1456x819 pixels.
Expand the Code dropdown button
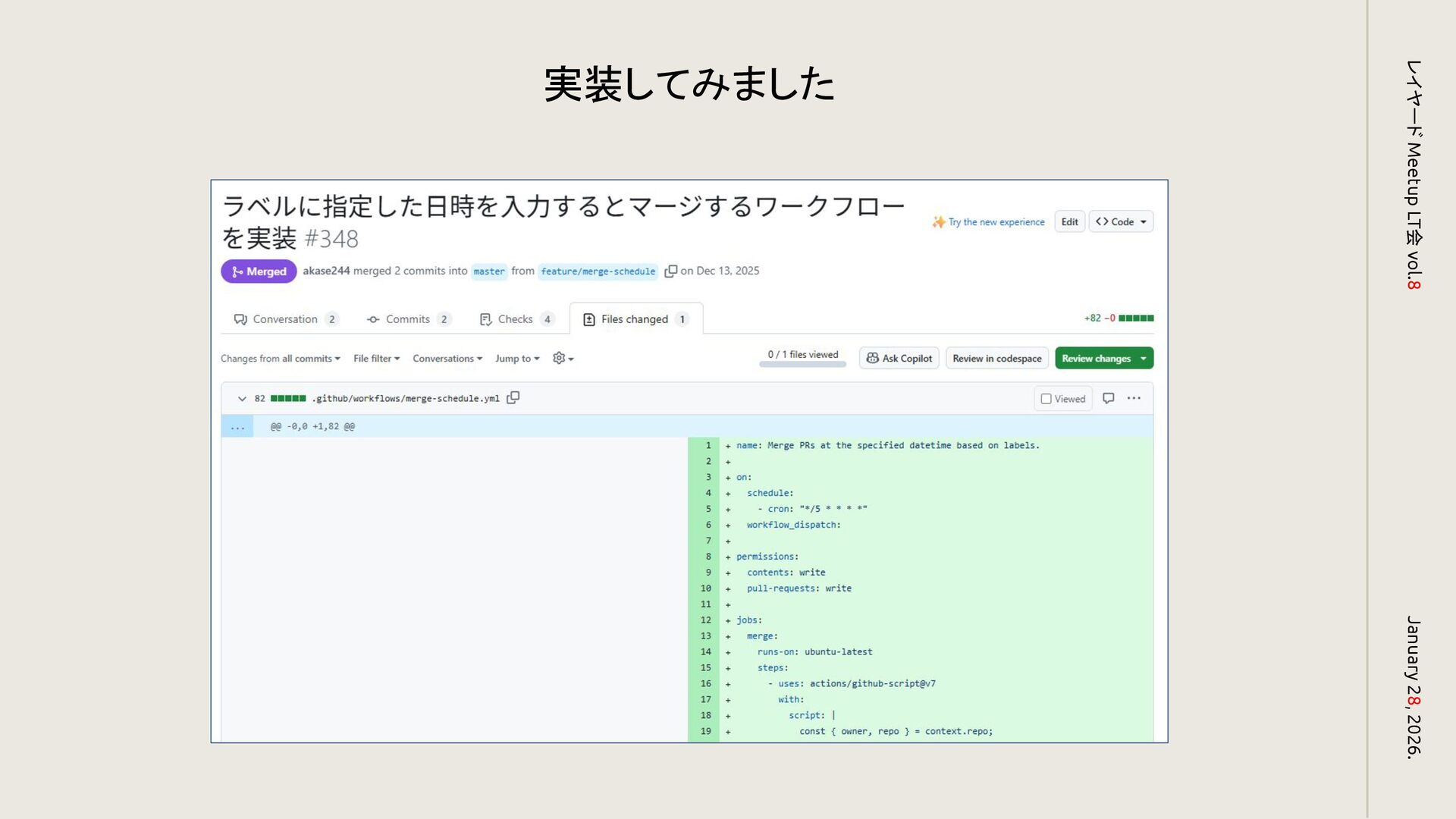click(x=1121, y=222)
